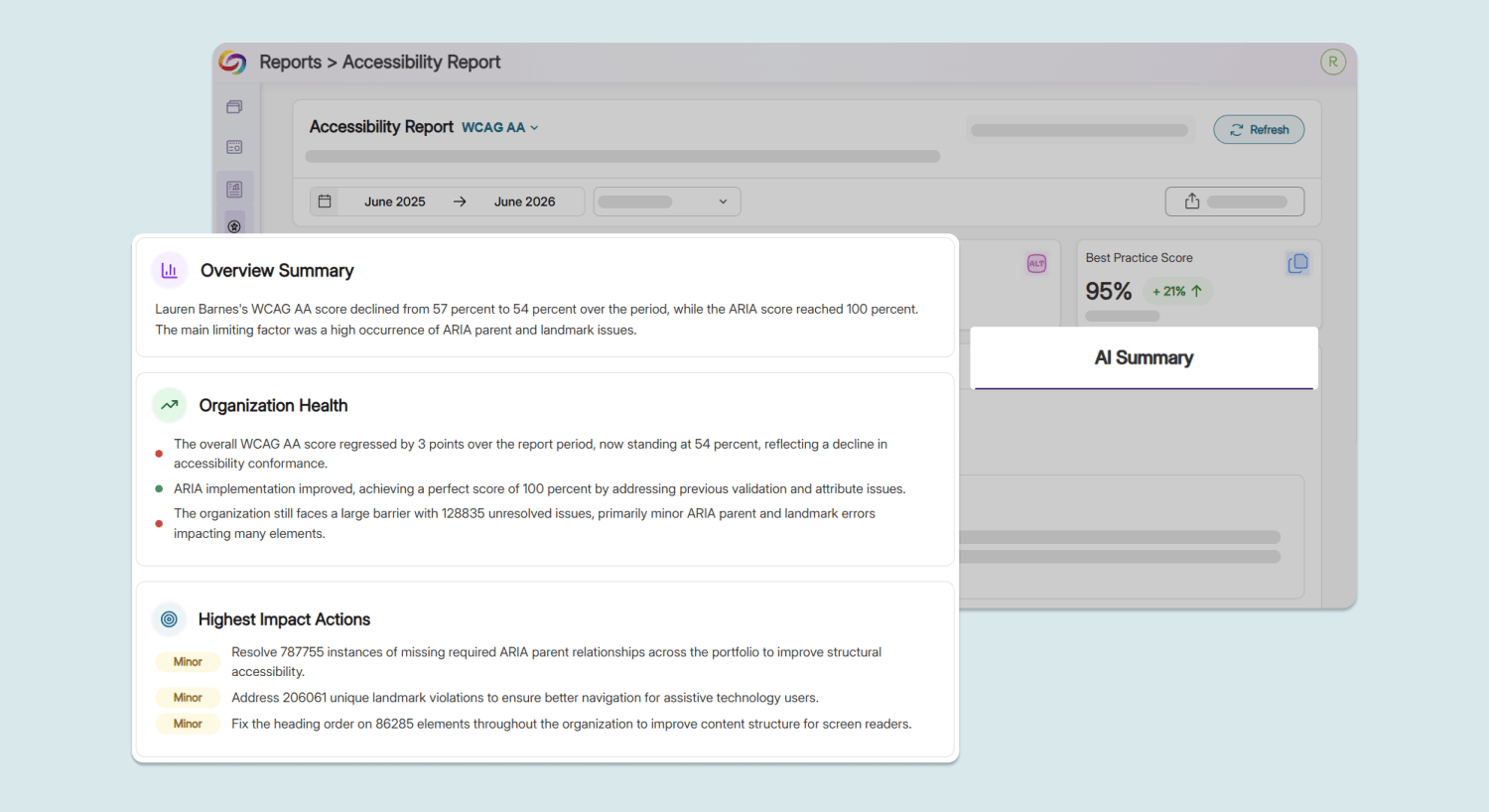Click the Accessibility Report breadcrumb
The width and height of the screenshot is (1489, 812).
[x=421, y=62]
